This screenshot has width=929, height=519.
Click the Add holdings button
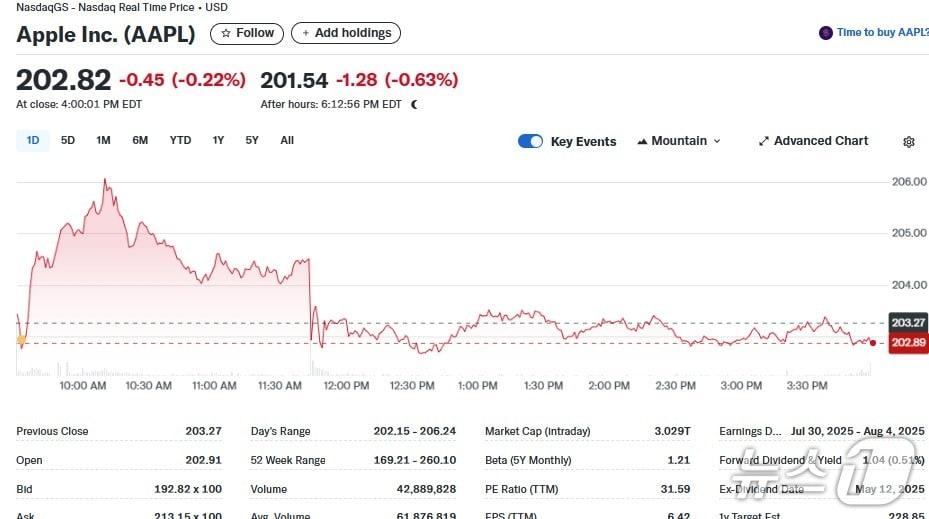(x=346, y=34)
